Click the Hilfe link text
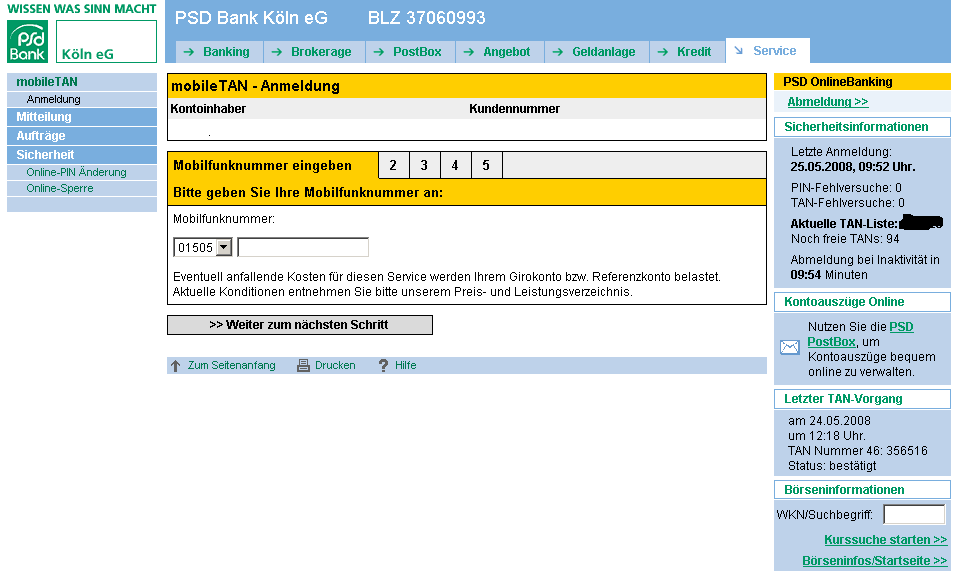 405,365
